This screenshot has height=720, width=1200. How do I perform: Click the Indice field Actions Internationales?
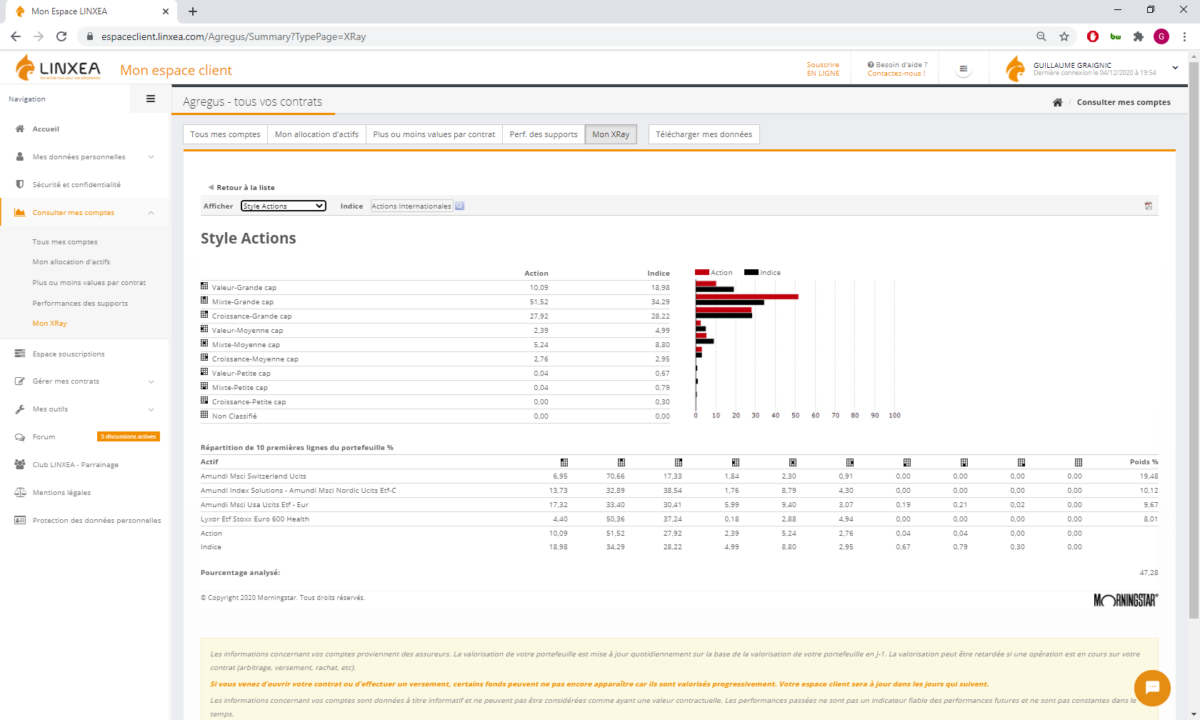tap(411, 206)
